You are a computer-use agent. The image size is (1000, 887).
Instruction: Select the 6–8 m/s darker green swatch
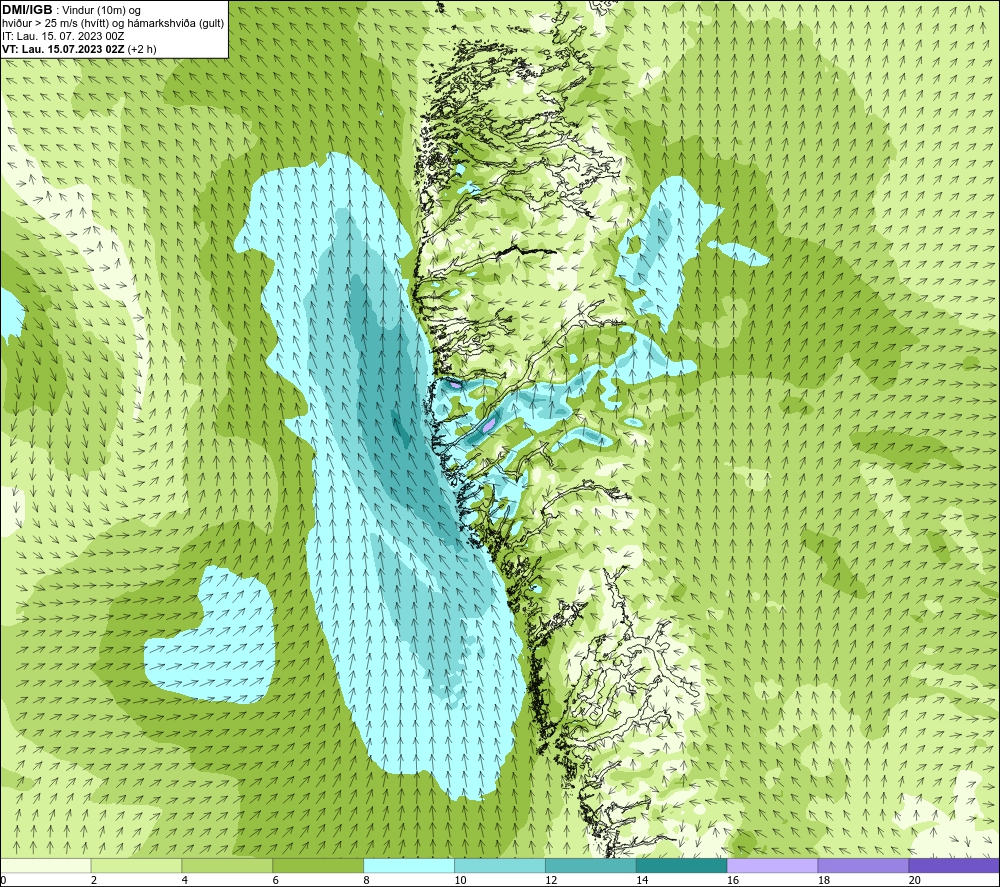[318, 865]
